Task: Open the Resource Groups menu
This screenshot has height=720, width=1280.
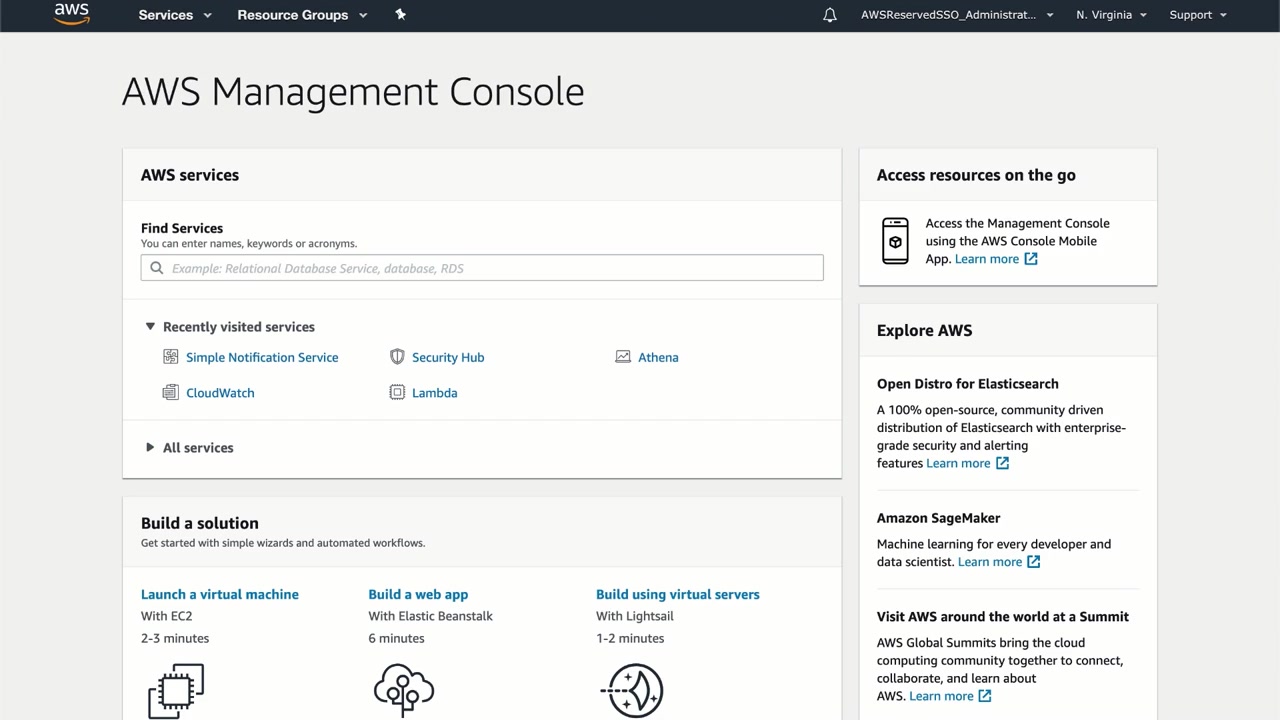Action: click(x=302, y=15)
